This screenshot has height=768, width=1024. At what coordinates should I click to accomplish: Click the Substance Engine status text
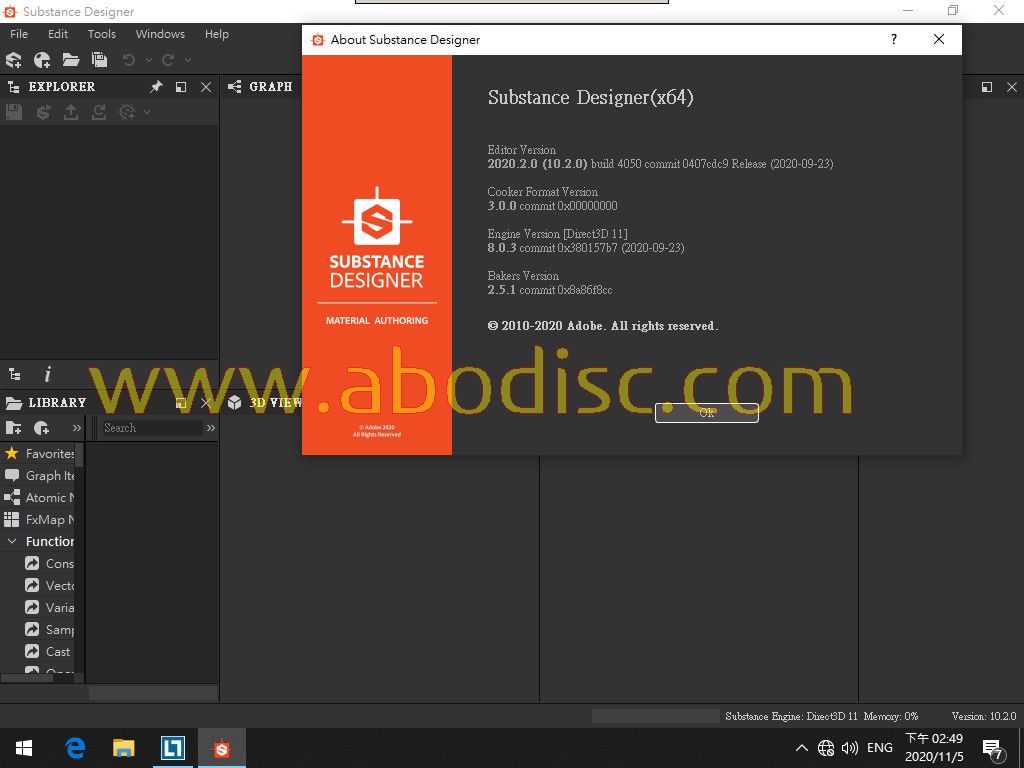[791, 716]
